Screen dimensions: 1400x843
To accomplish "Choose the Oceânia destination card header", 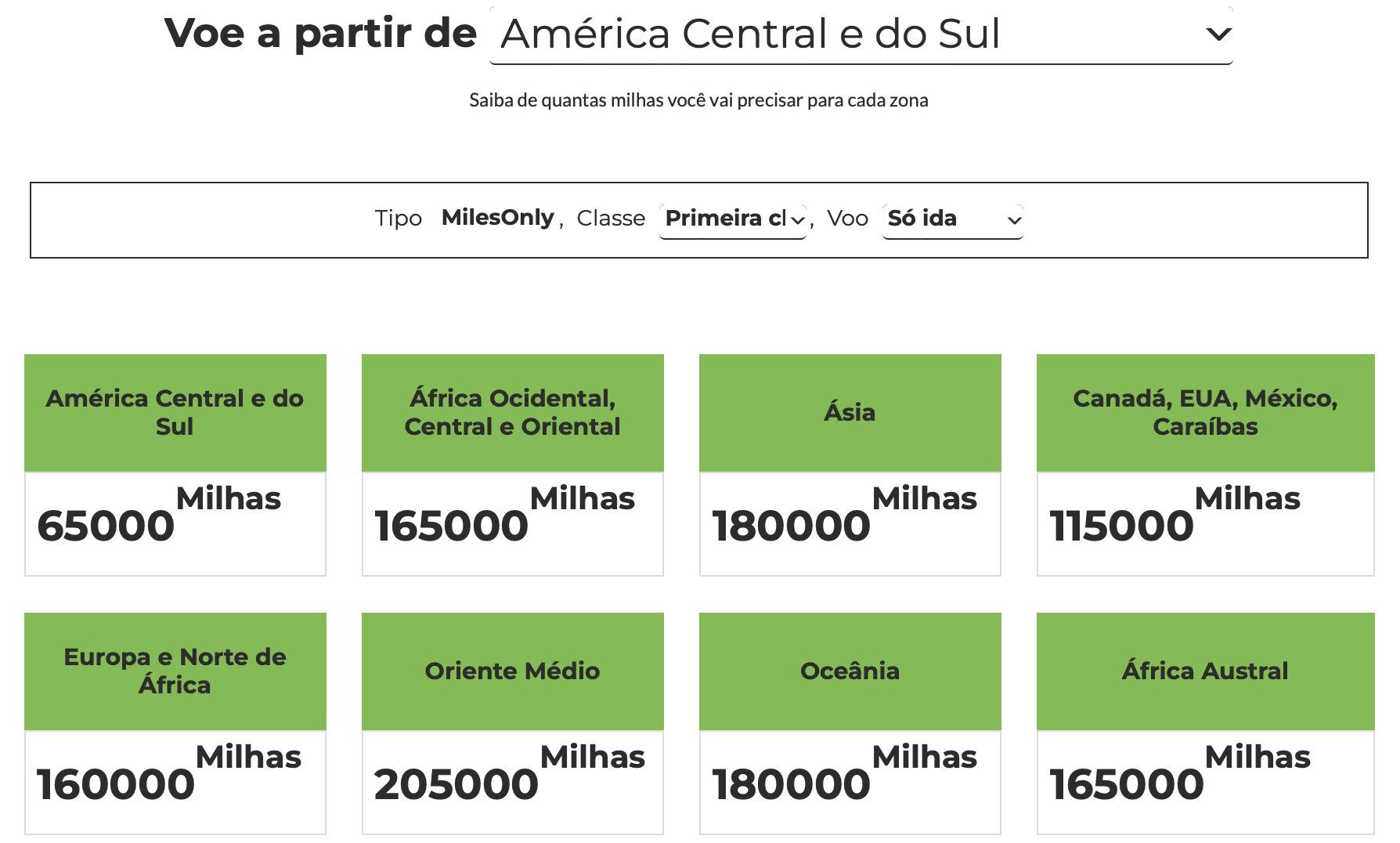I will click(x=850, y=671).
